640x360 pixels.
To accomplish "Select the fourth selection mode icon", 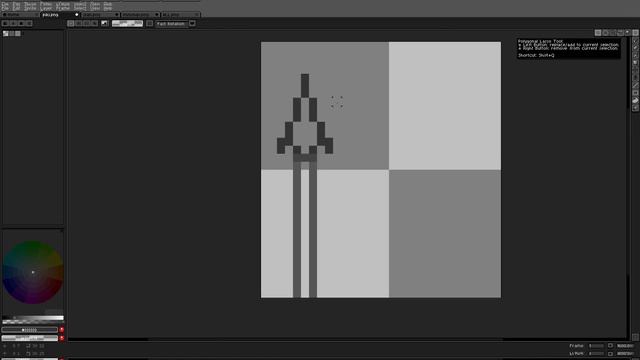I will pyautogui.click(x=94, y=24).
